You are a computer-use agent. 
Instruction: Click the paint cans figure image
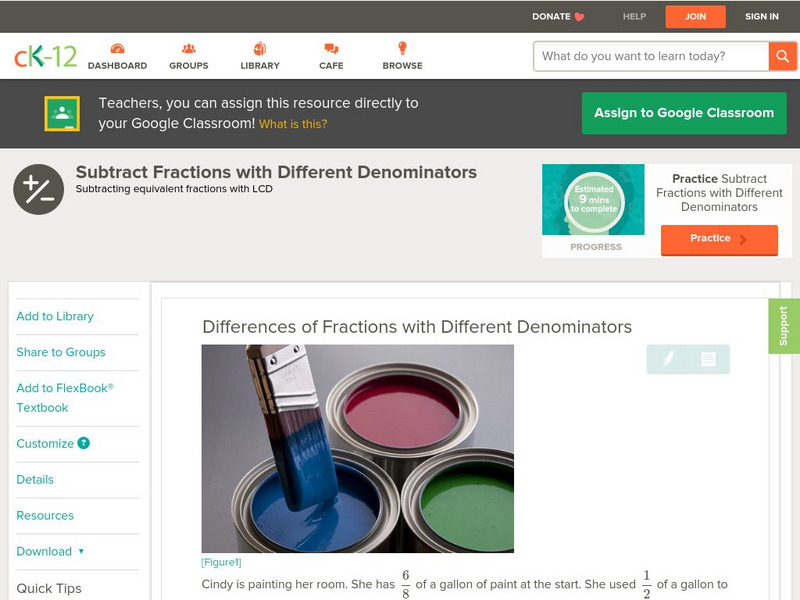pos(358,448)
